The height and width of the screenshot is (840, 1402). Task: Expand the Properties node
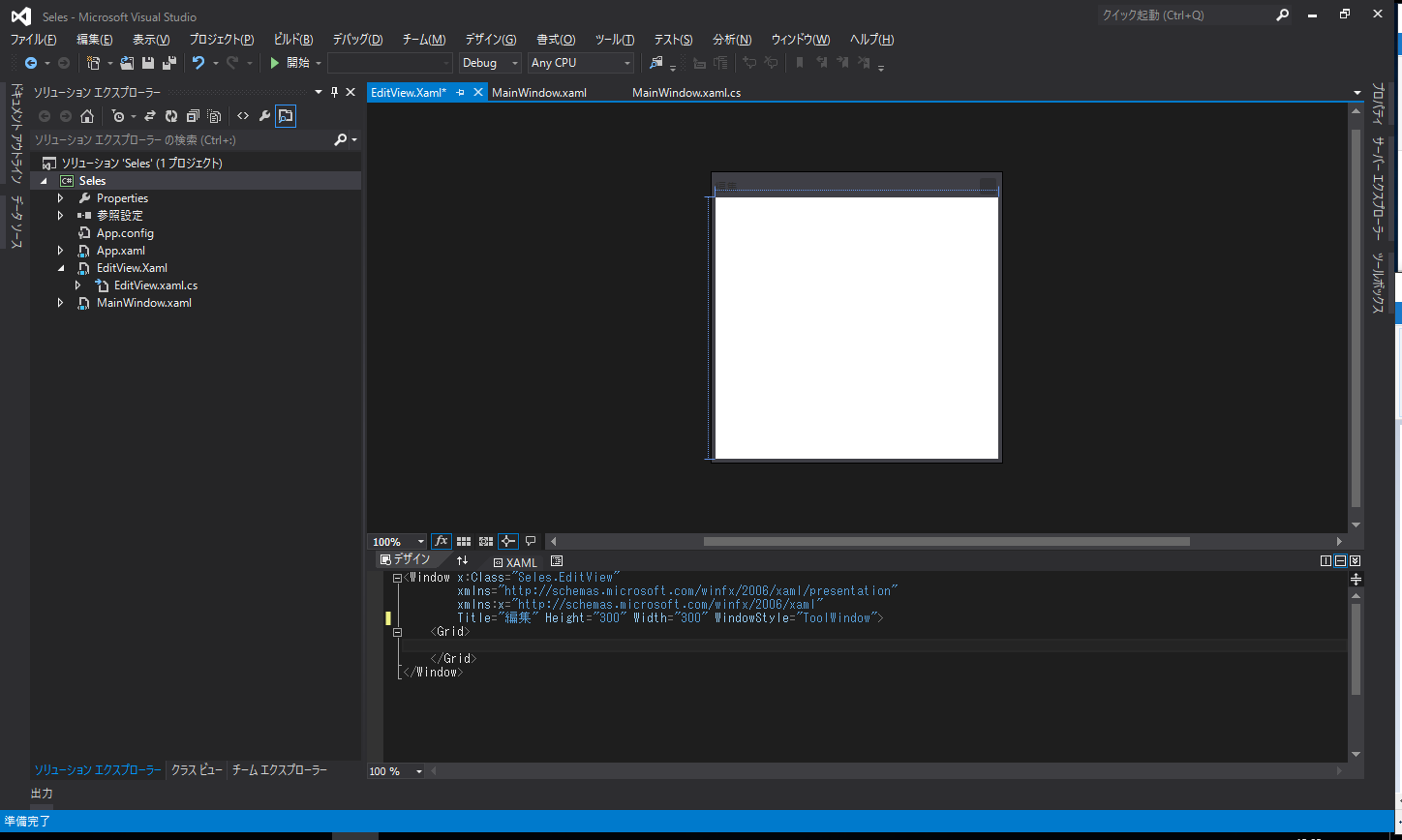(x=61, y=198)
